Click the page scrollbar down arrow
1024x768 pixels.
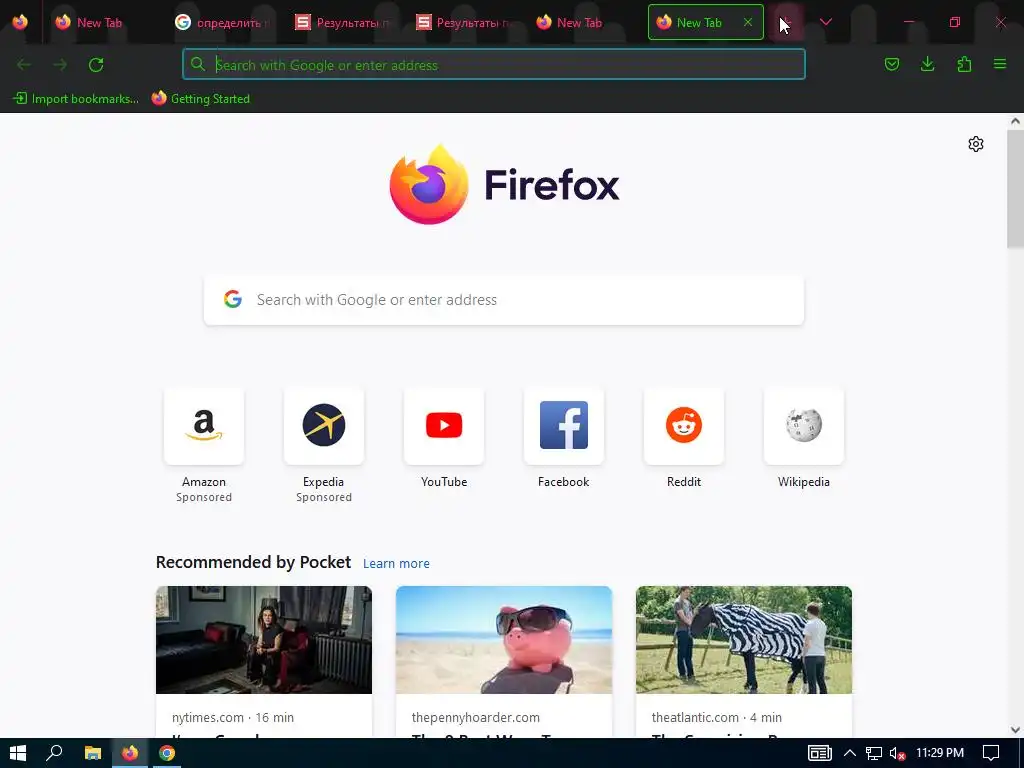point(1015,730)
